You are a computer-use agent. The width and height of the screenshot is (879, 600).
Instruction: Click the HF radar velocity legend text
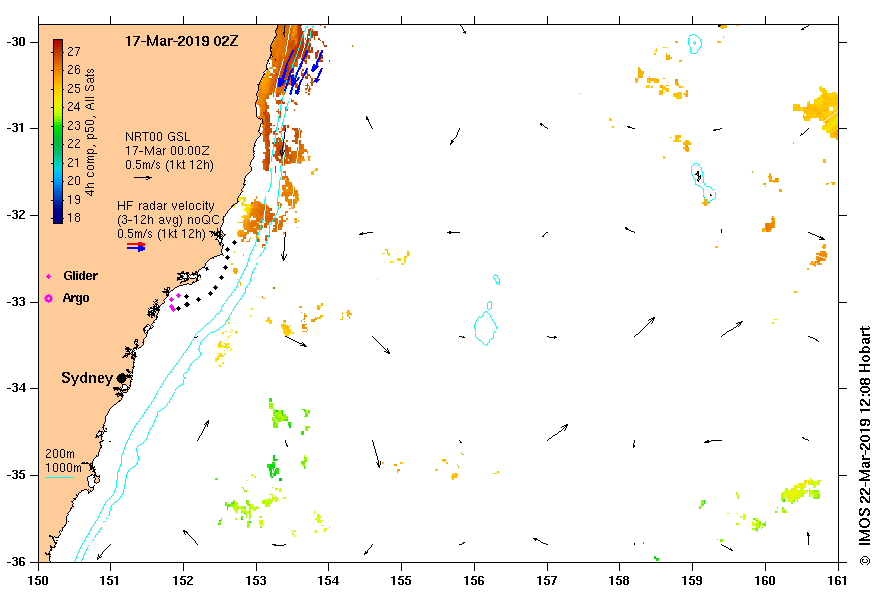(x=166, y=206)
